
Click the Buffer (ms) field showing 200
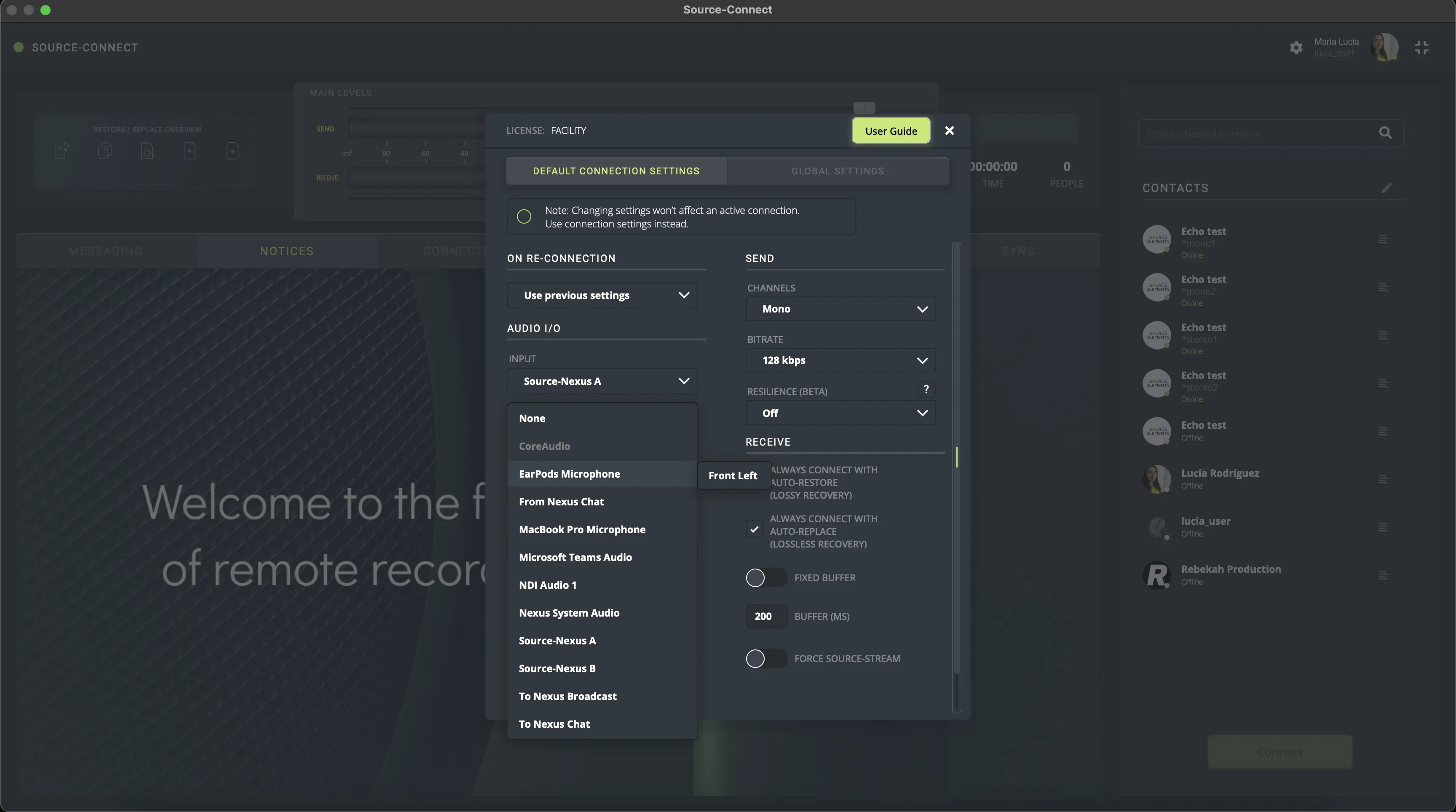point(766,617)
